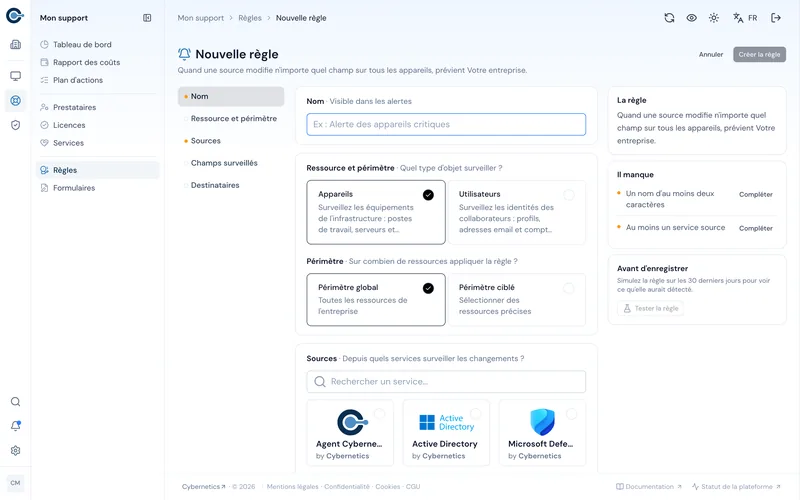Image resolution: width=800 pixels, height=500 pixels.
Task: Click the rule name input field
Action: [446, 124]
